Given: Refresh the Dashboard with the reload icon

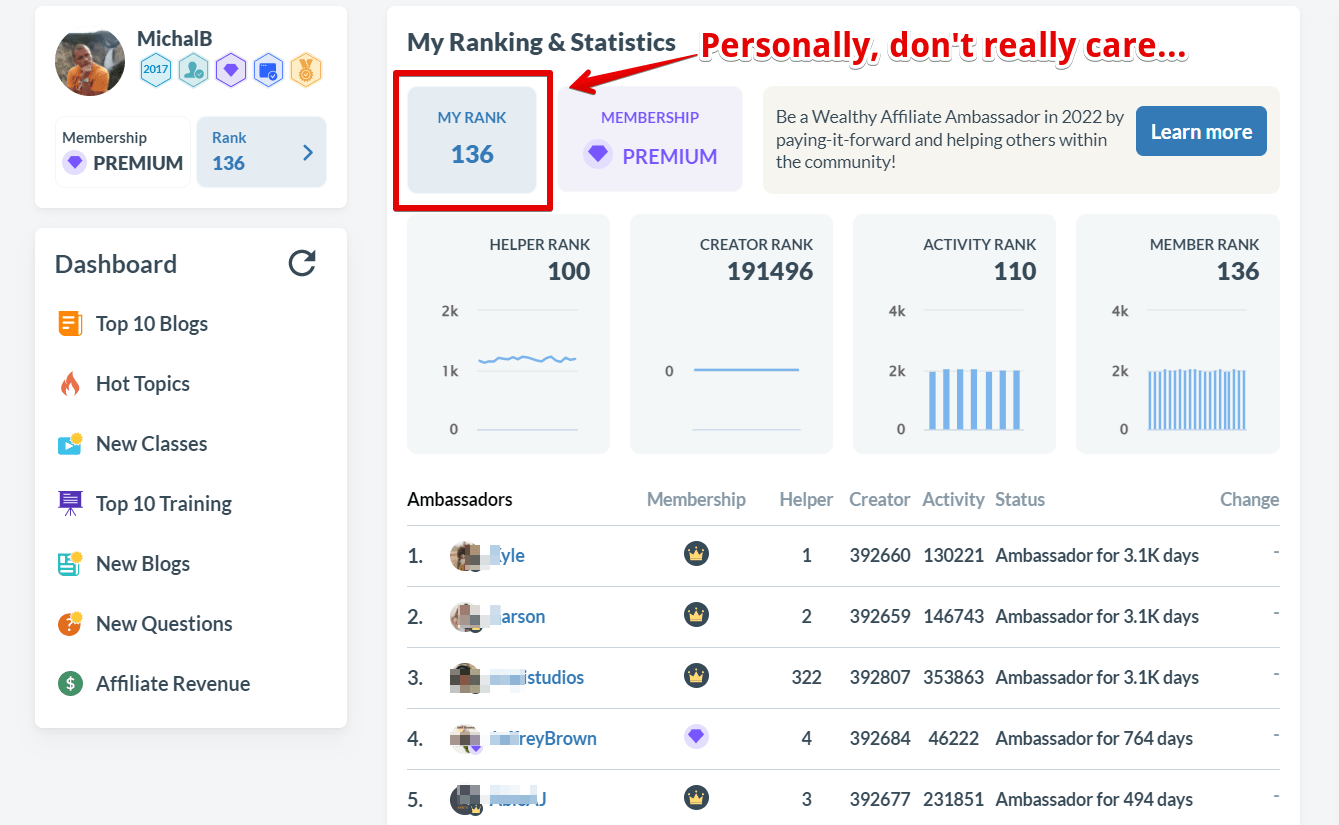Looking at the screenshot, I should [x=302, y=263].
